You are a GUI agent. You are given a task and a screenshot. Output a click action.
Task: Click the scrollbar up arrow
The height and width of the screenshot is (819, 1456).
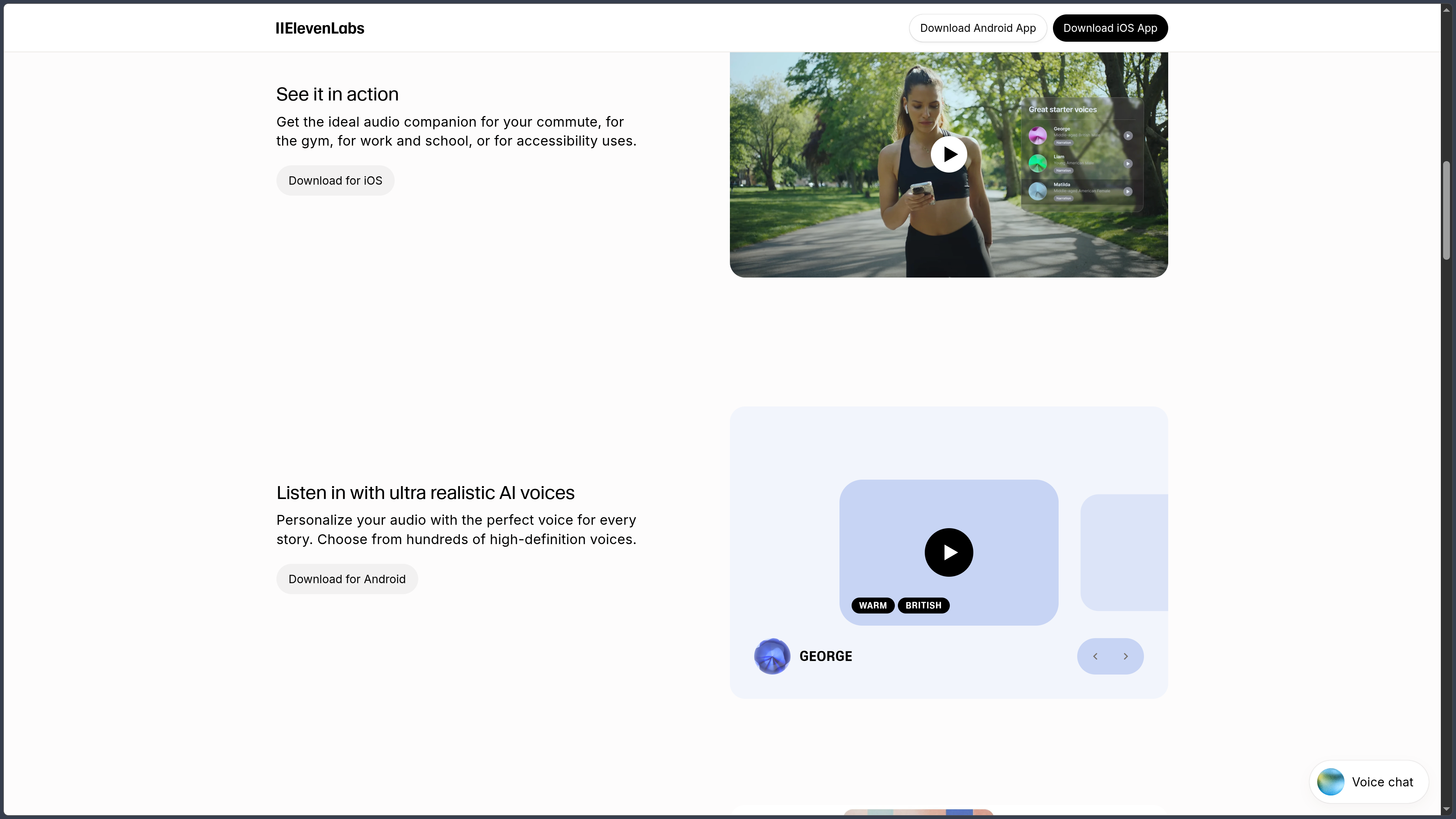(x=1447, y=9)
